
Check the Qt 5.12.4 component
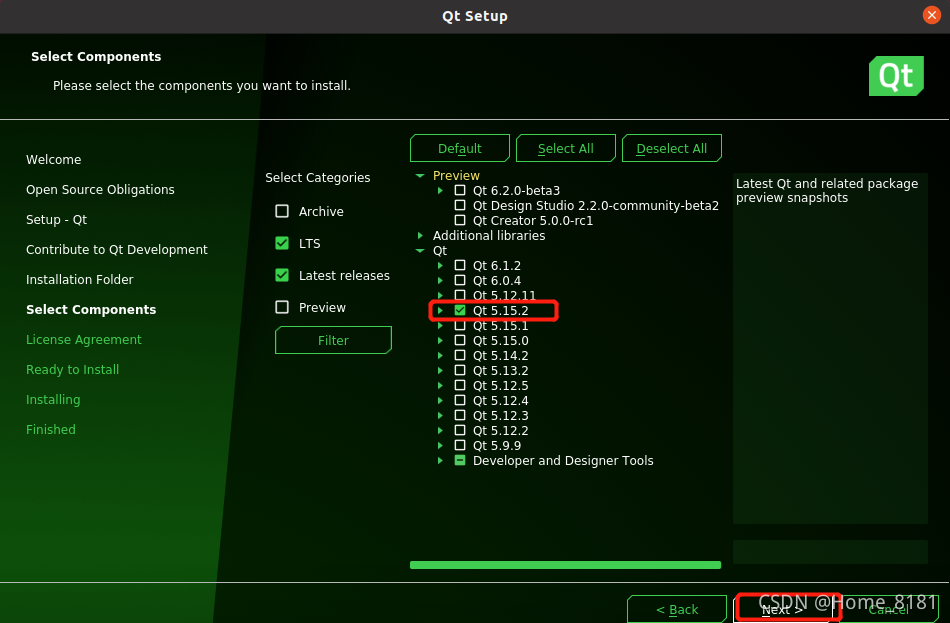460,400
